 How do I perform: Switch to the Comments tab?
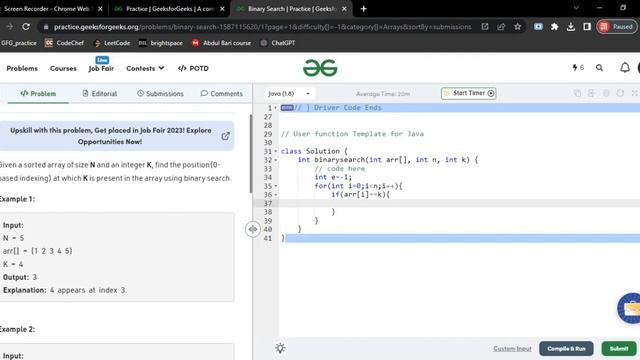222,93
